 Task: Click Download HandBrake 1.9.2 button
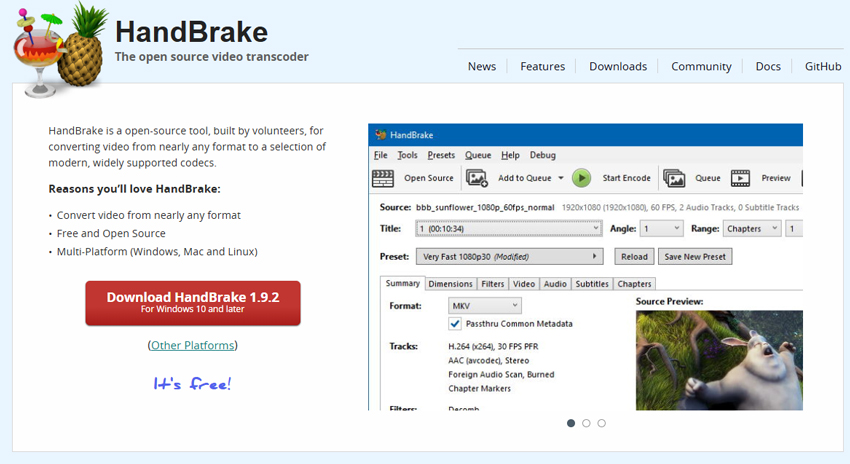coord(193,303)
